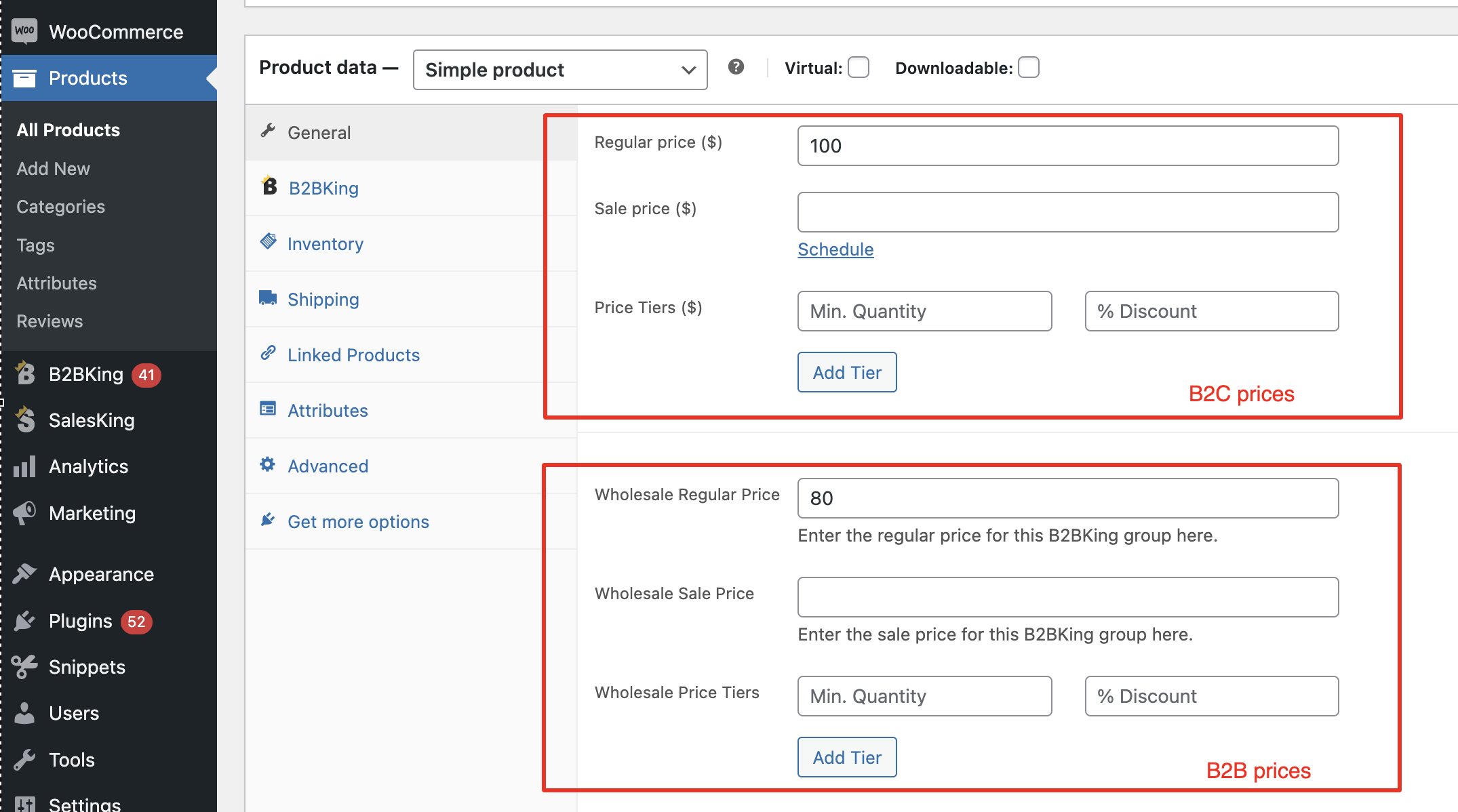Click Add Tier under Price Tiers
The image size is (1458, 812).
847,372
